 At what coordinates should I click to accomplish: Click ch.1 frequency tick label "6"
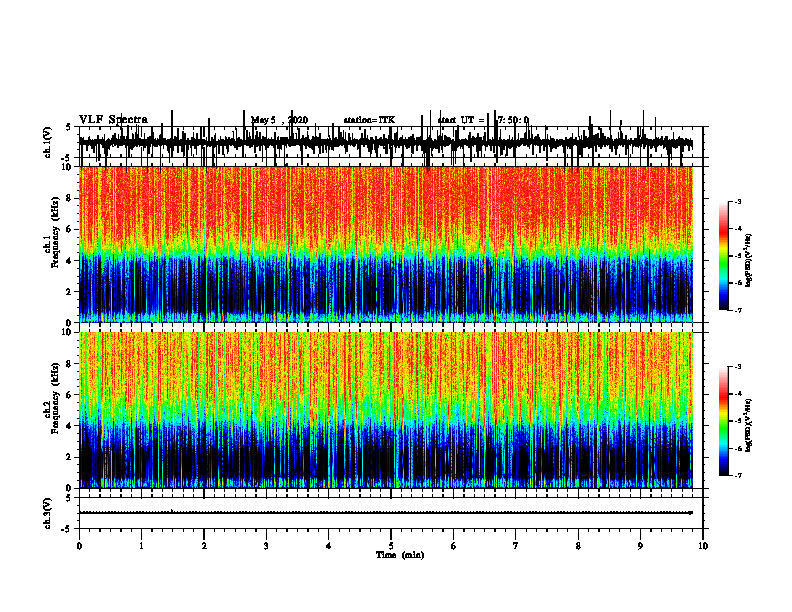(70, 229)
